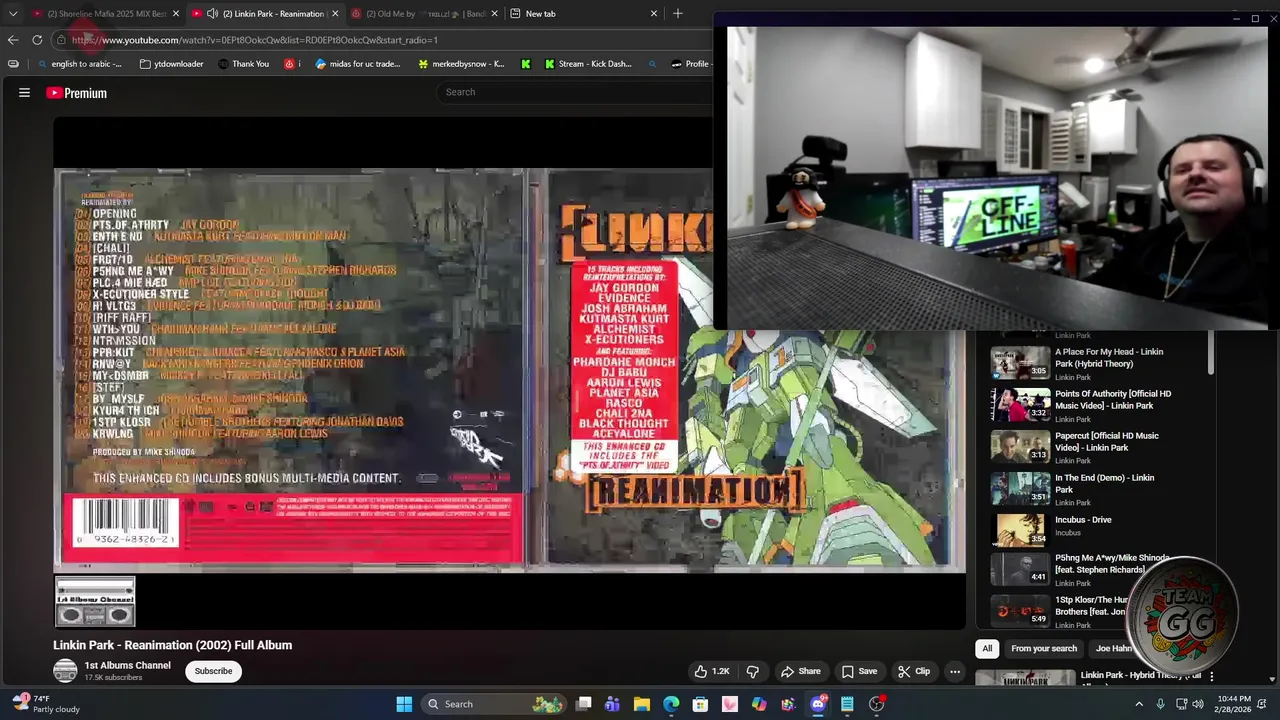This screenshot has width=1280, height=720.
Task: Click the YouTube Premium logo
Action: coord(76,93)
